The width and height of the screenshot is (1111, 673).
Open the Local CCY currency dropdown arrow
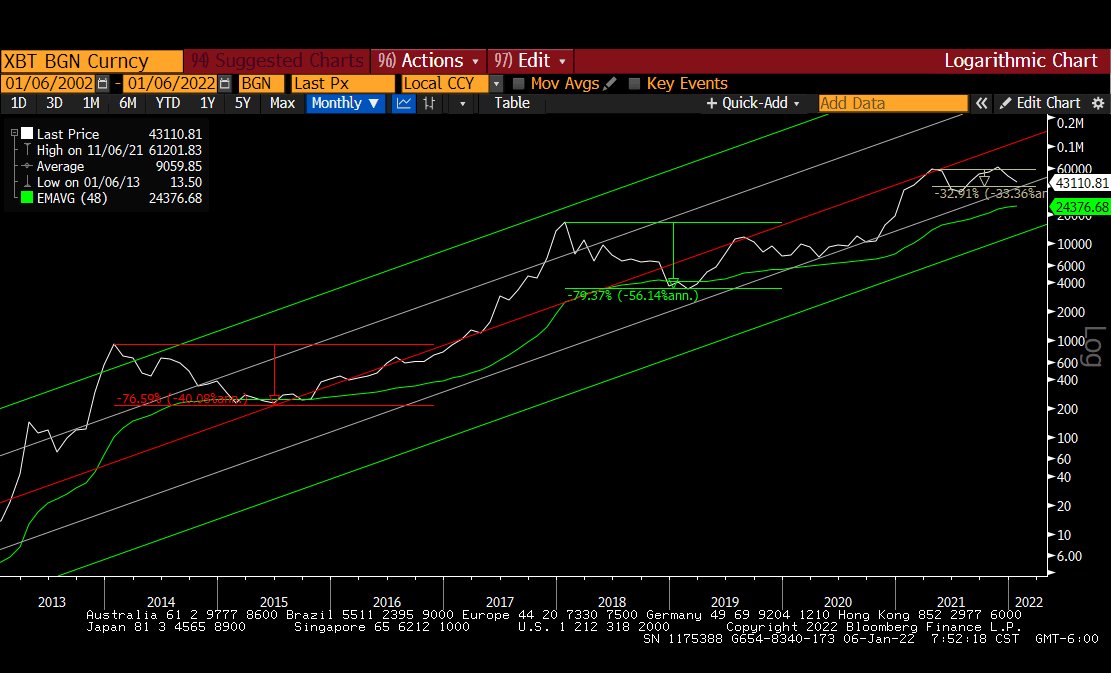497,84
